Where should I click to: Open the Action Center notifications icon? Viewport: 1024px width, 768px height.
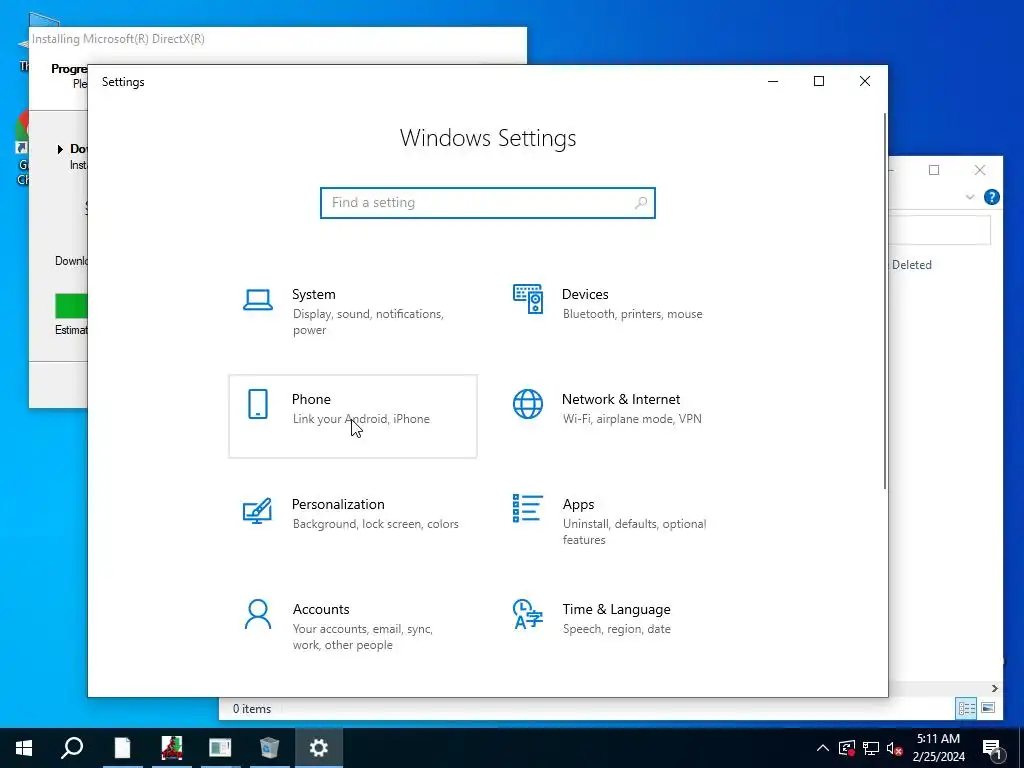click(991, 748)
